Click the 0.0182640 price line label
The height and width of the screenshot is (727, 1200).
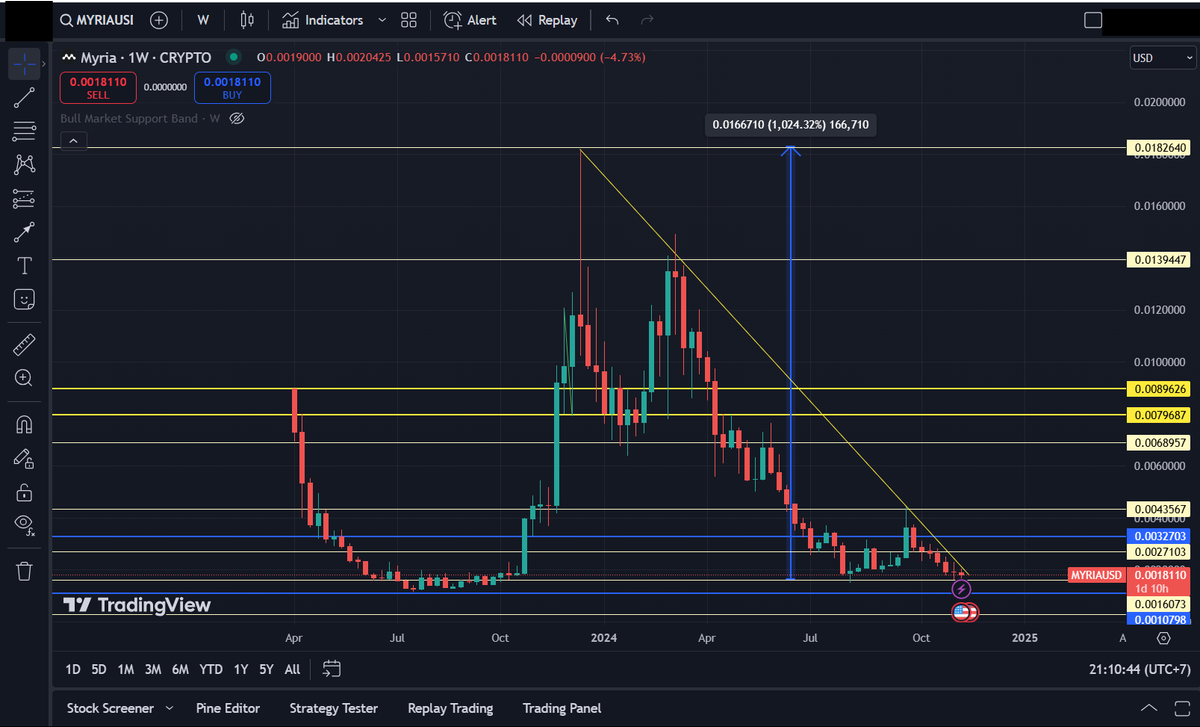[1158, 148]
